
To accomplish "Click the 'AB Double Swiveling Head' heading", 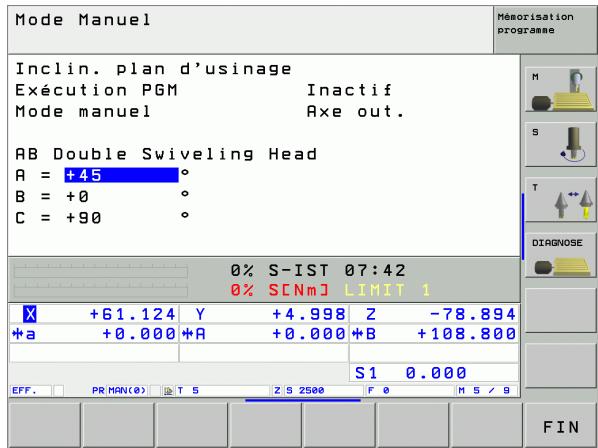I will [166, 154].
